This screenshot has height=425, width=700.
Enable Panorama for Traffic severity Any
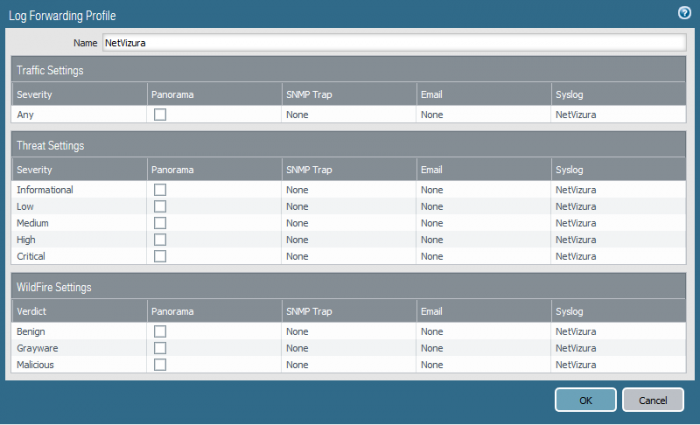[160, 115]
